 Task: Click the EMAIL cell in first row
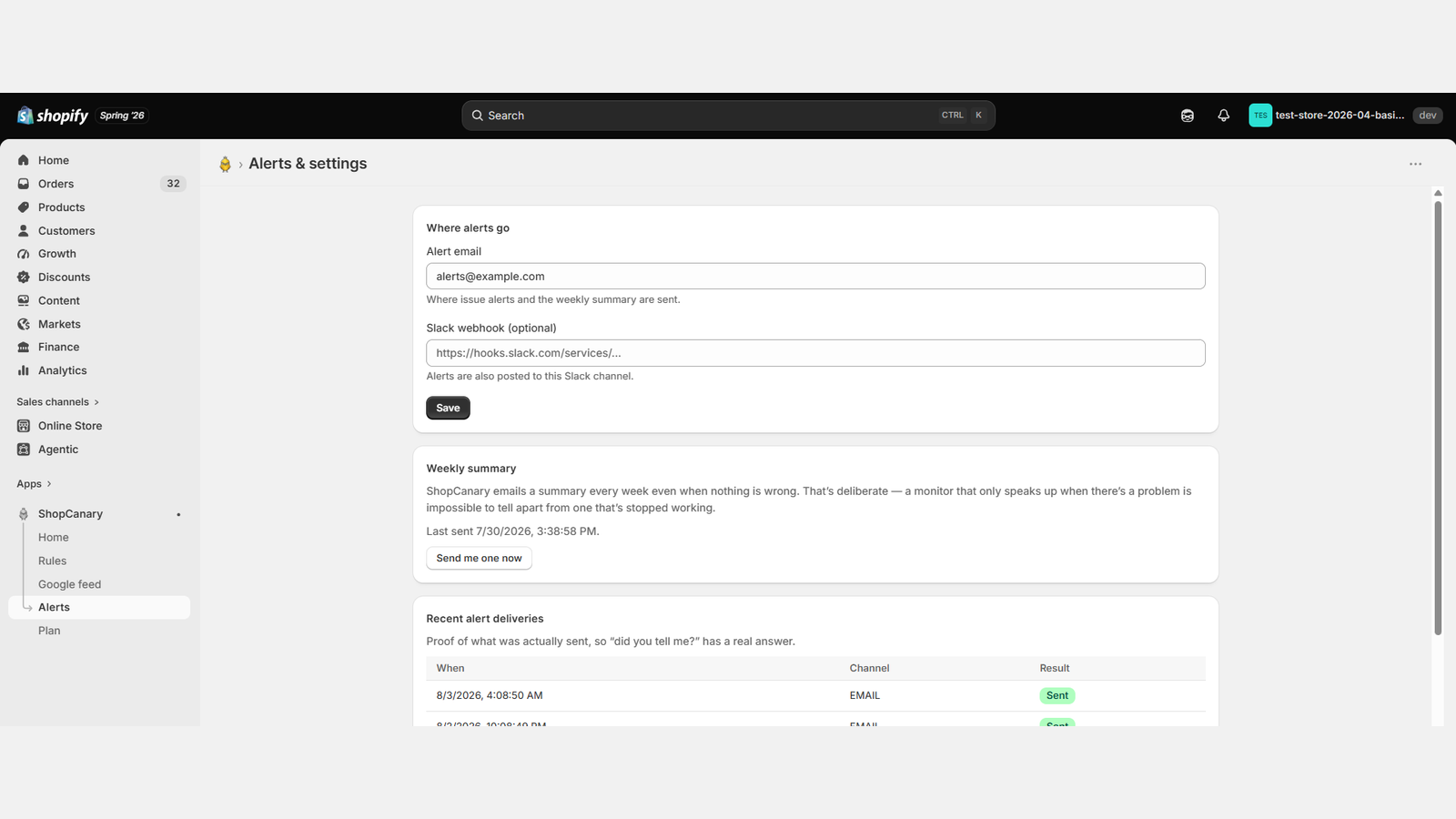[x=864, y=696]
